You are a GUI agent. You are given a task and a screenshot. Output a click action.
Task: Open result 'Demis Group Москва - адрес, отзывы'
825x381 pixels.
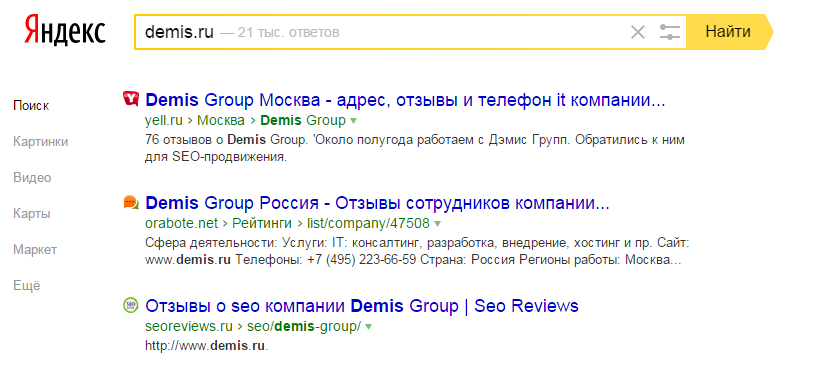(x=405, y=100)
